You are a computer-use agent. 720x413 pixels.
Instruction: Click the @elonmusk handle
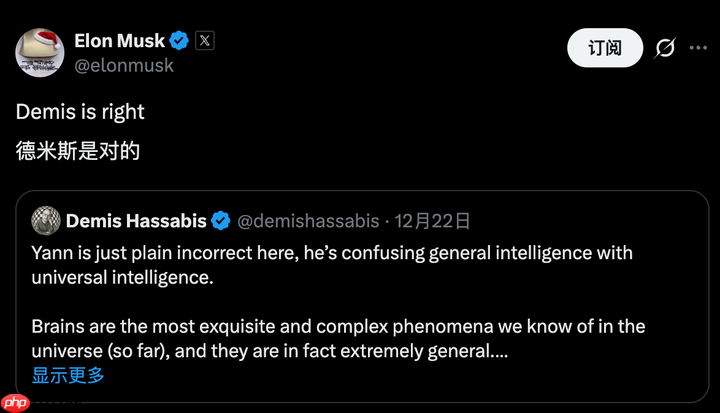[124, 65]
